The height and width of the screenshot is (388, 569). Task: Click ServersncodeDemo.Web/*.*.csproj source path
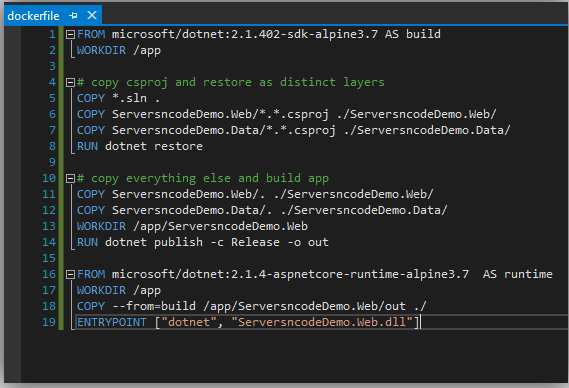(x=220, y=114)
